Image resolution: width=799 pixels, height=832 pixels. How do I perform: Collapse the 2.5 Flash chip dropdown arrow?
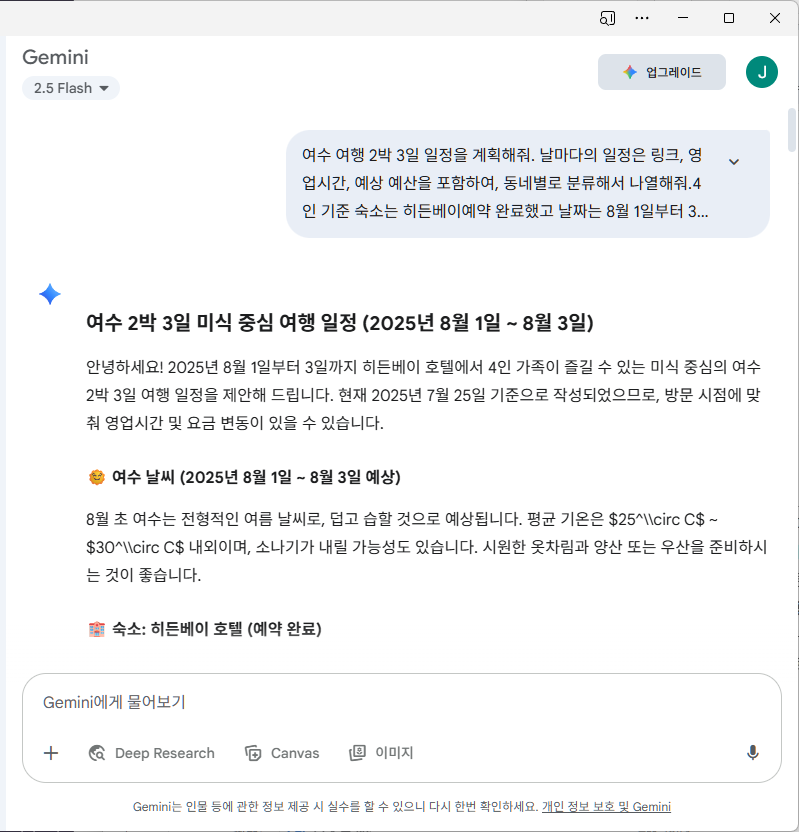point(105,88)
